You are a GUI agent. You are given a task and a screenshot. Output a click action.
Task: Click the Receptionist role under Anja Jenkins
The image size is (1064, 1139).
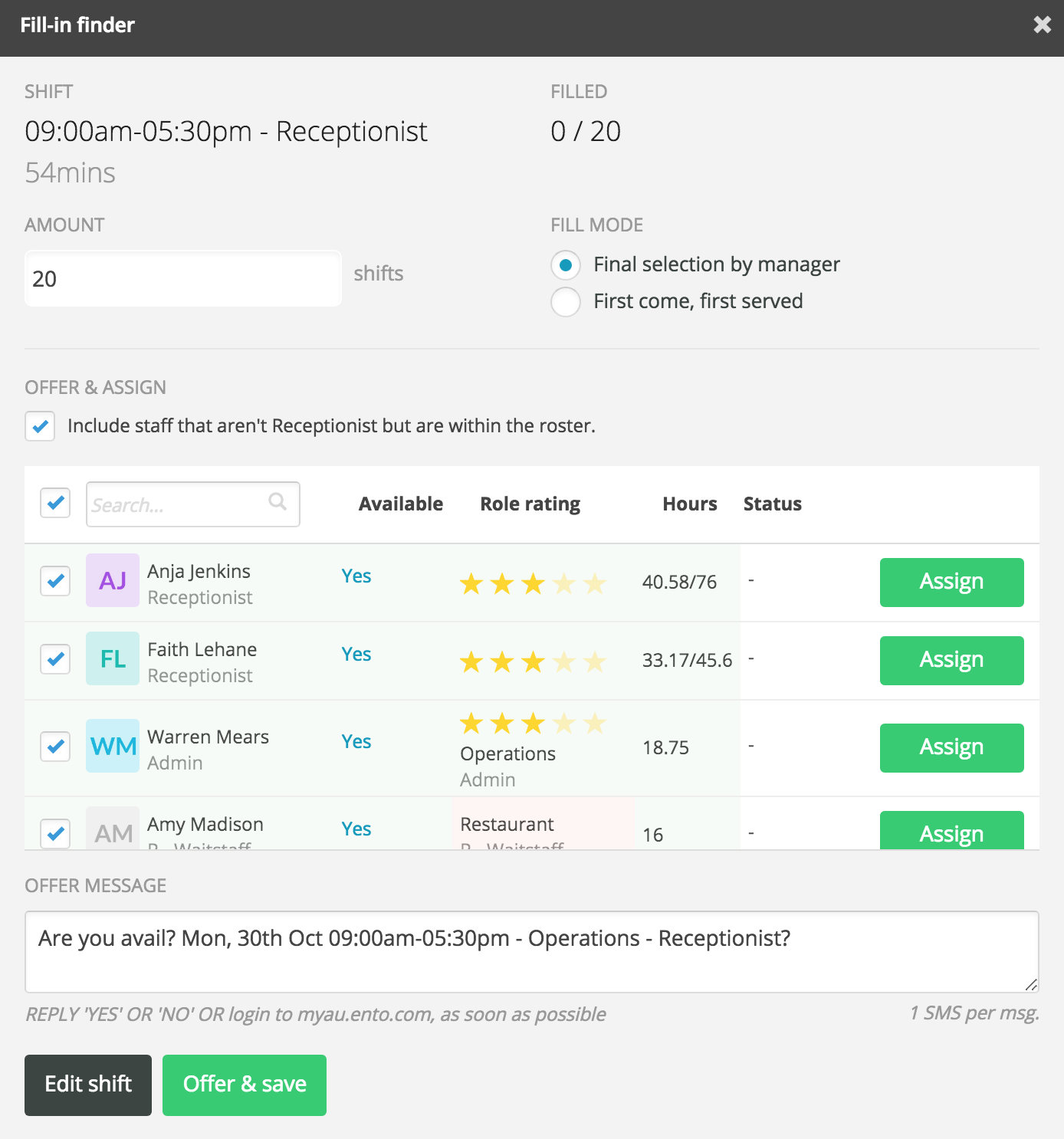(200, 597)
